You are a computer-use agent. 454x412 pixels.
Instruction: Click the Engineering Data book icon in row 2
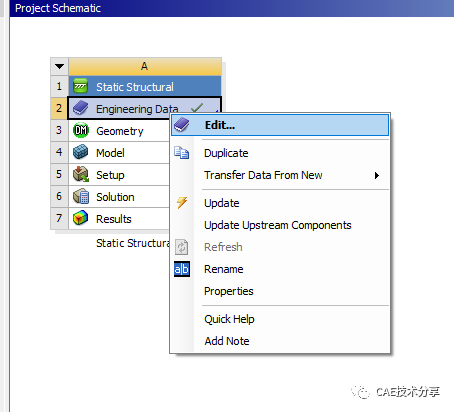click(x=80, y=108)
